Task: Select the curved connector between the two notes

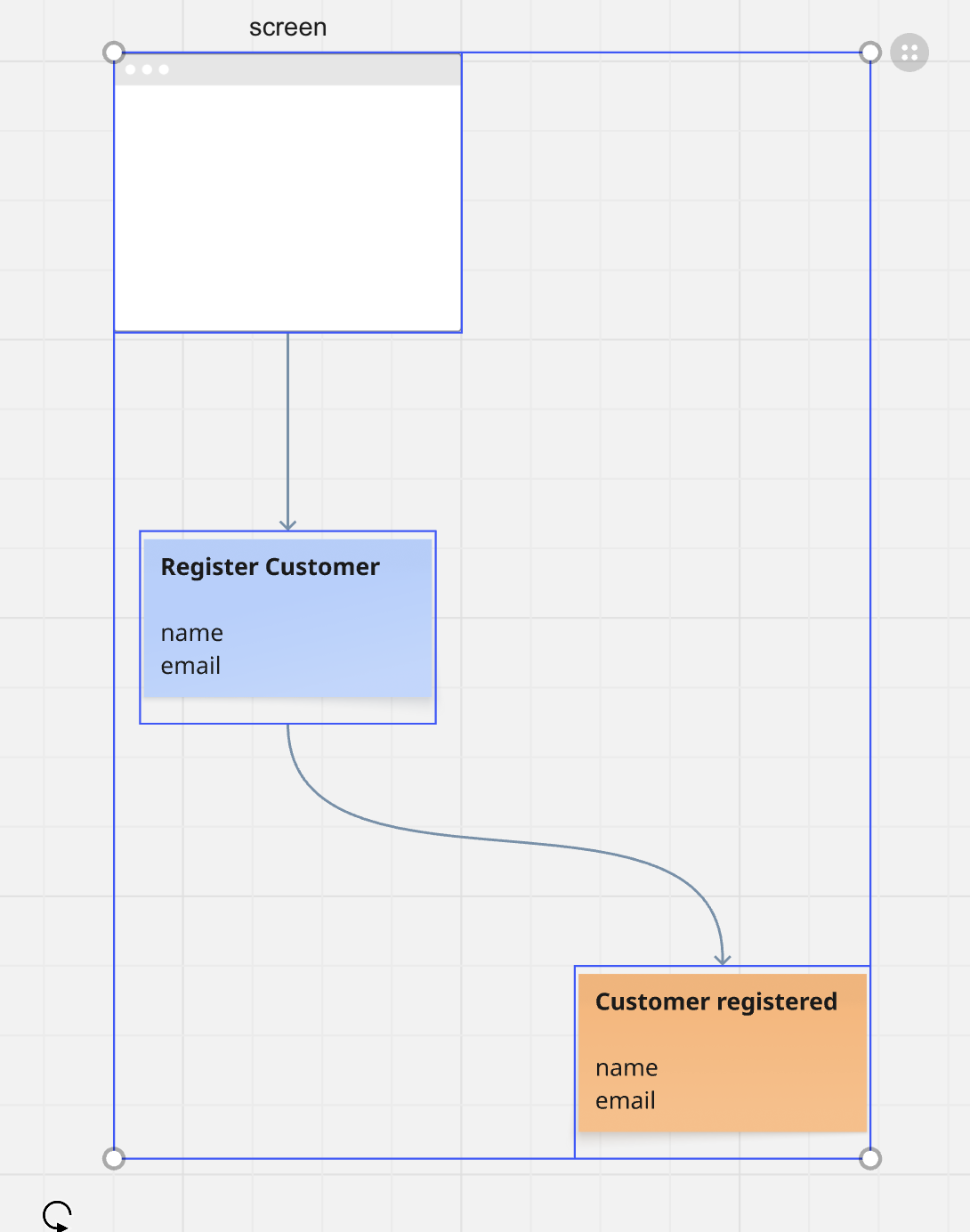Action: tap(498, 839)
